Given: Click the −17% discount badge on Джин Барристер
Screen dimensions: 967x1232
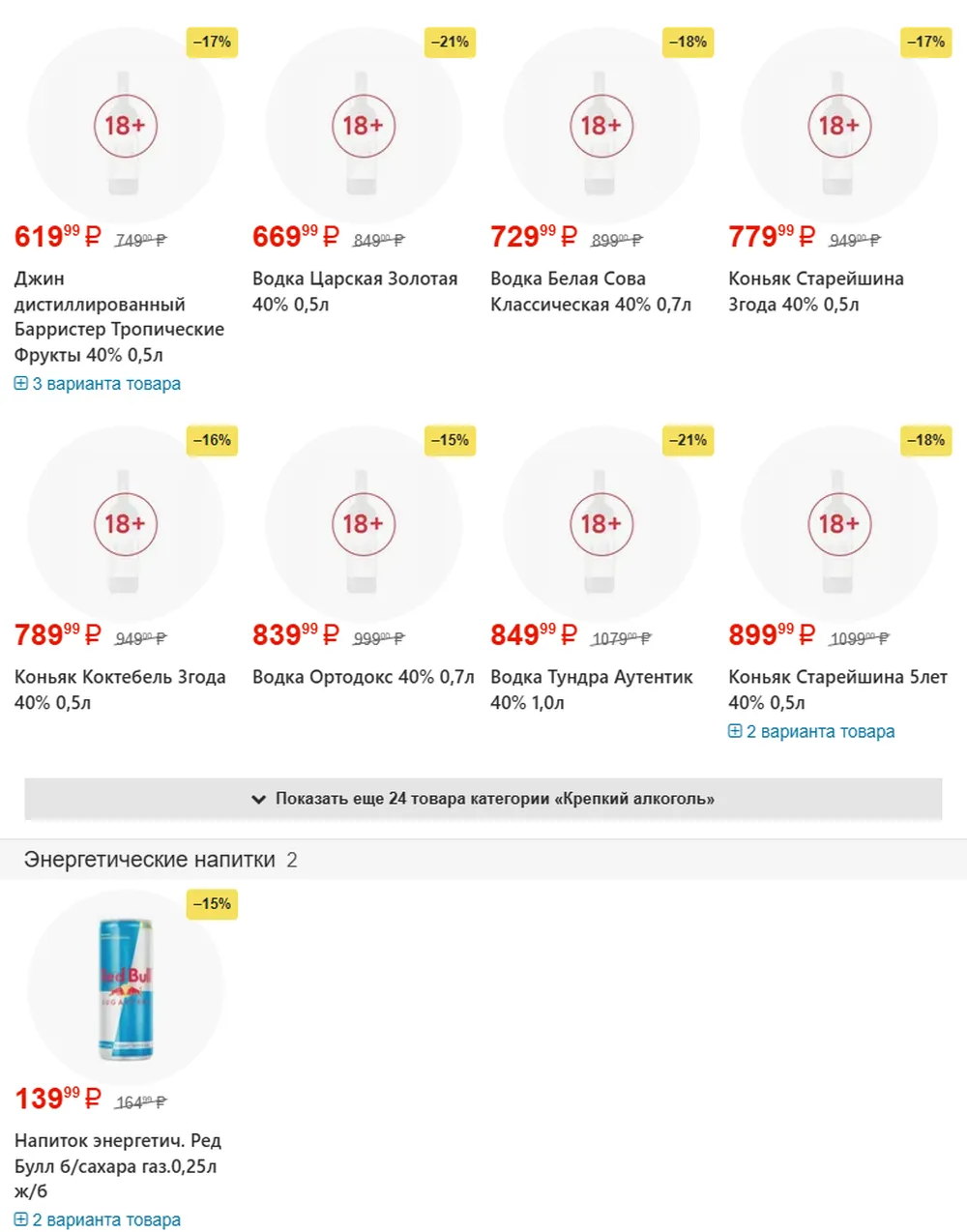Looking at the screenshot, I should 212,42.
